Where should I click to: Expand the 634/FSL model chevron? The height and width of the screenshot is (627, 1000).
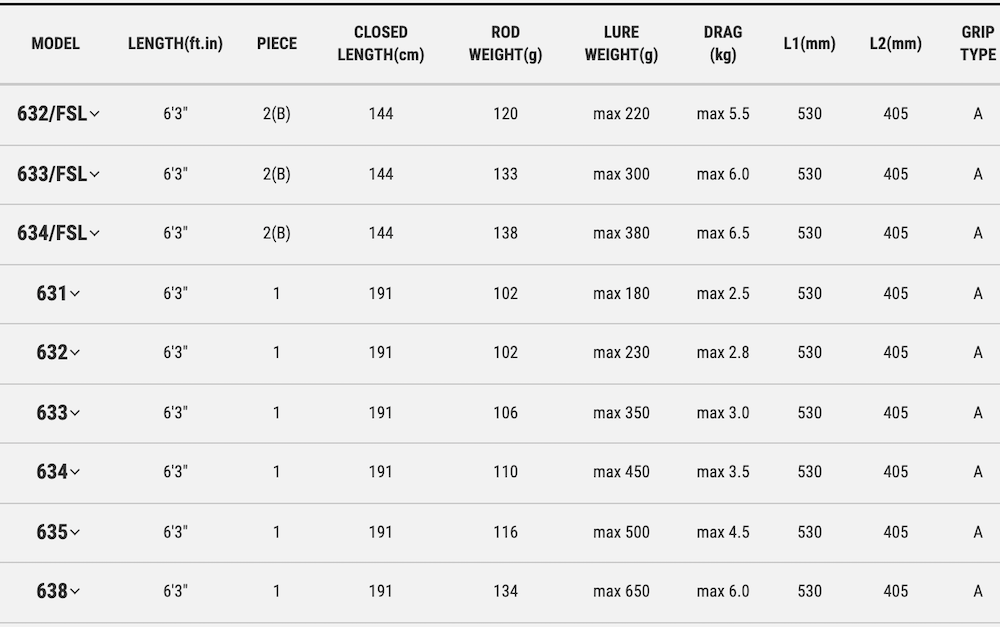(x=94, y=233)
